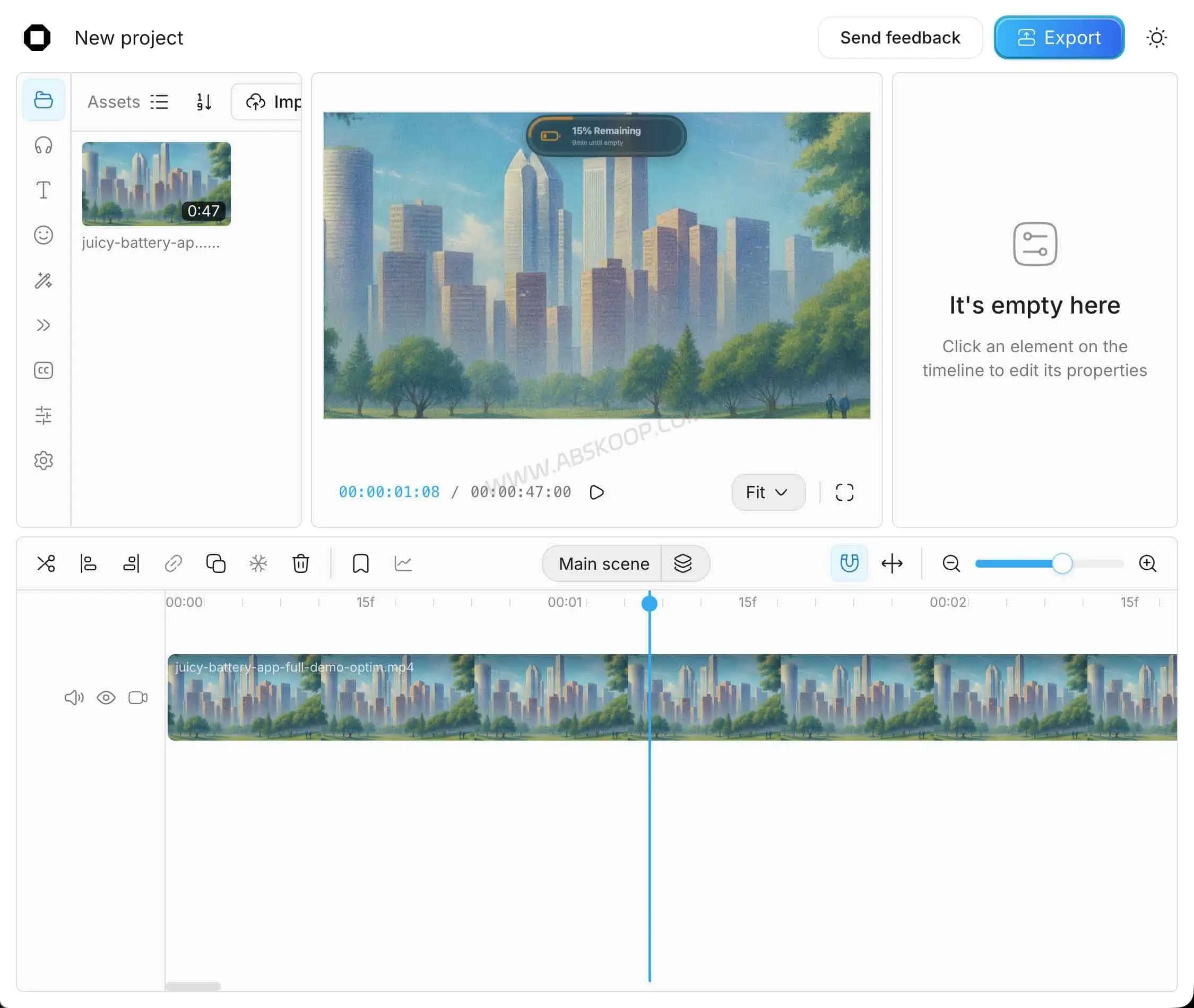The height and width of the screenshot is (1008, 1194).
Task: Open the Settings gear sidebar panel
Action: click(44, 460)
